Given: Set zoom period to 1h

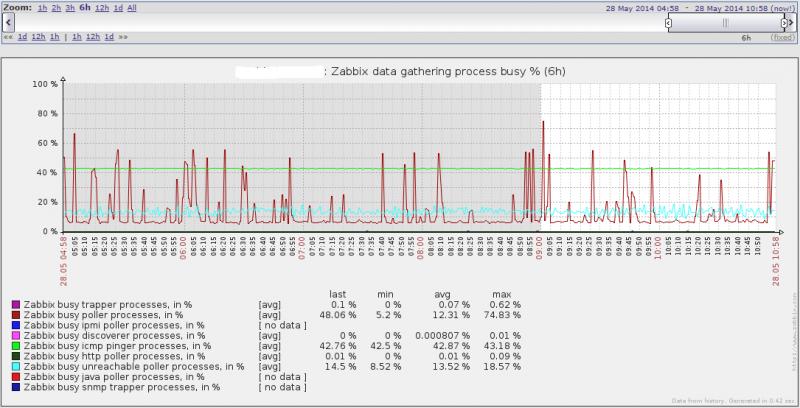Looking at the screenshot, I should (x=42, y=8).
